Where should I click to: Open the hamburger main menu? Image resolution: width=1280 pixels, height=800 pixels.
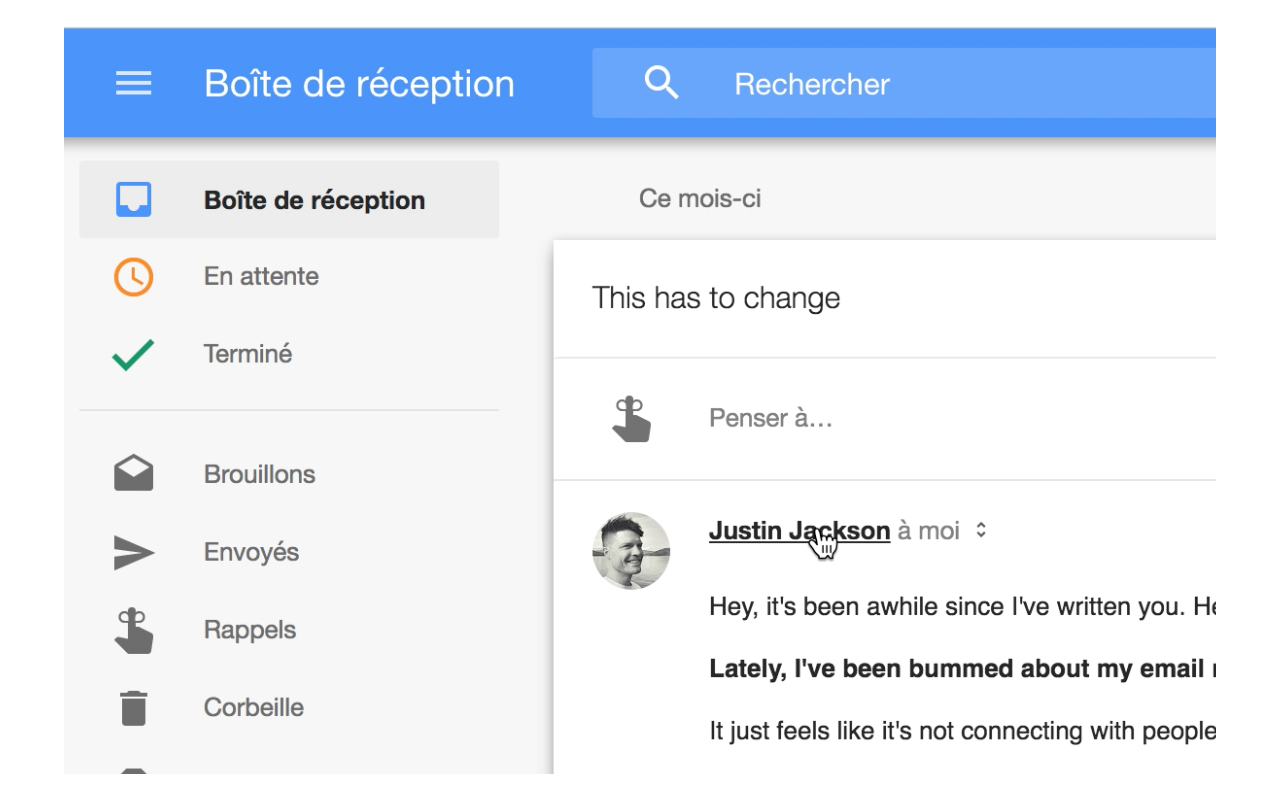coord(134,84)
